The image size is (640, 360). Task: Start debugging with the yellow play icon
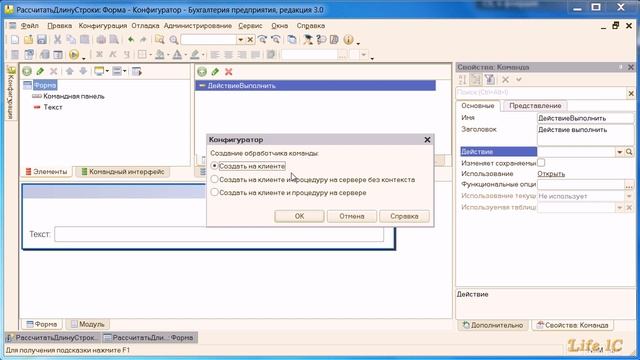(74, 55)
